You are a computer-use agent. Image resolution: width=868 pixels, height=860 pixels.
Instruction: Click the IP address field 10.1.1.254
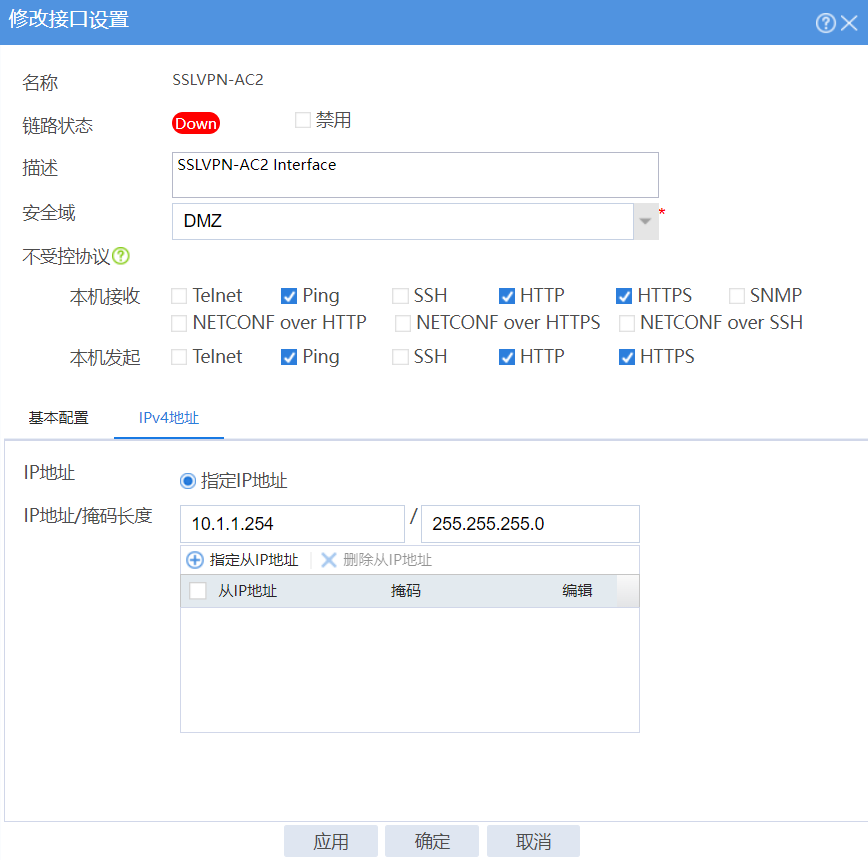(292, 524)
